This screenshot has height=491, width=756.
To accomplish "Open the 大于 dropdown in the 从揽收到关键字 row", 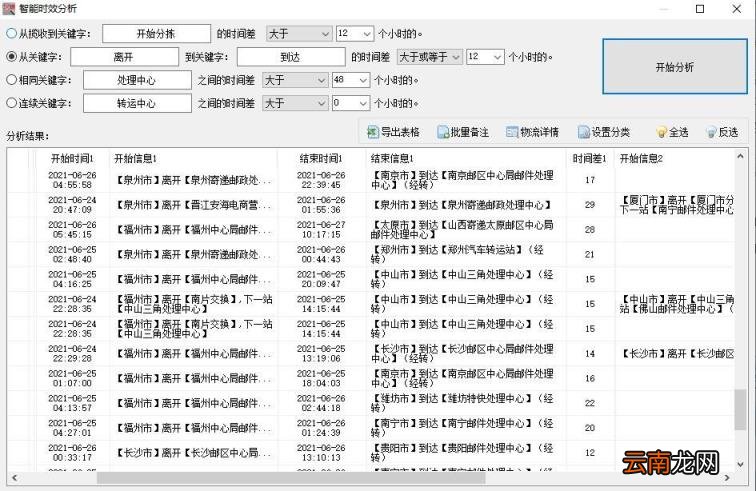I will 299,33.
